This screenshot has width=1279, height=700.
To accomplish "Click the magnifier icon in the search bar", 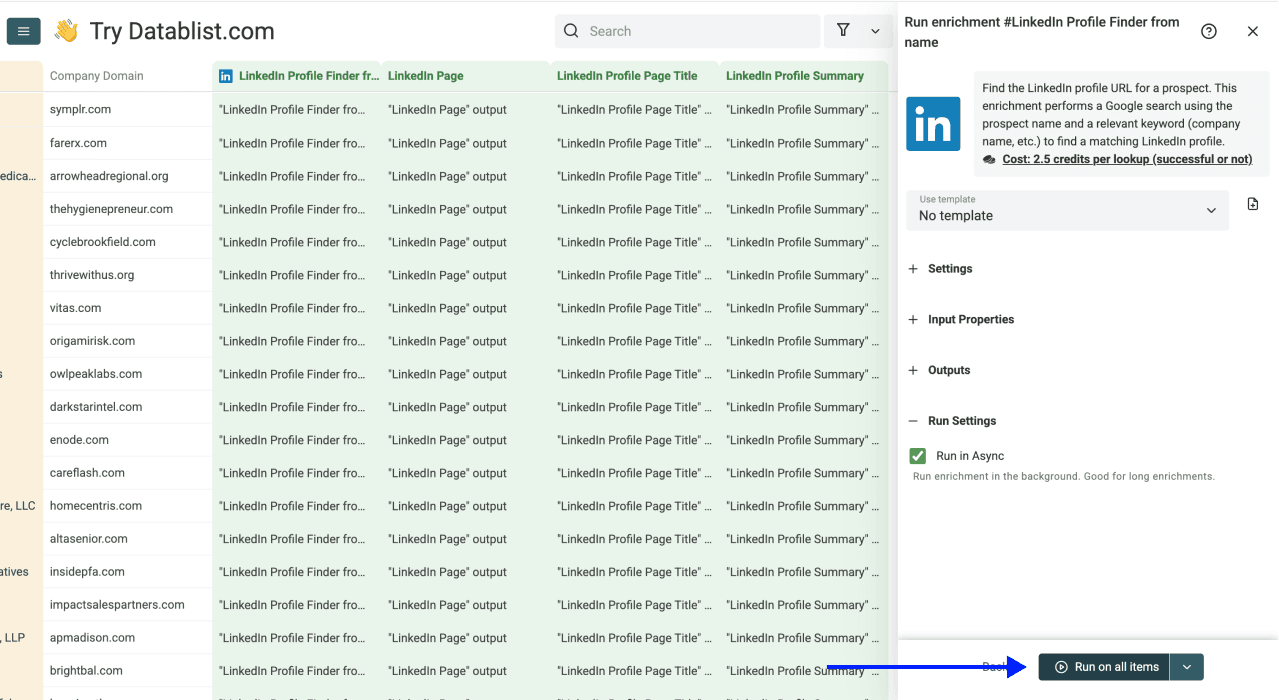I will pyautogui.click(x=570, y=31).
